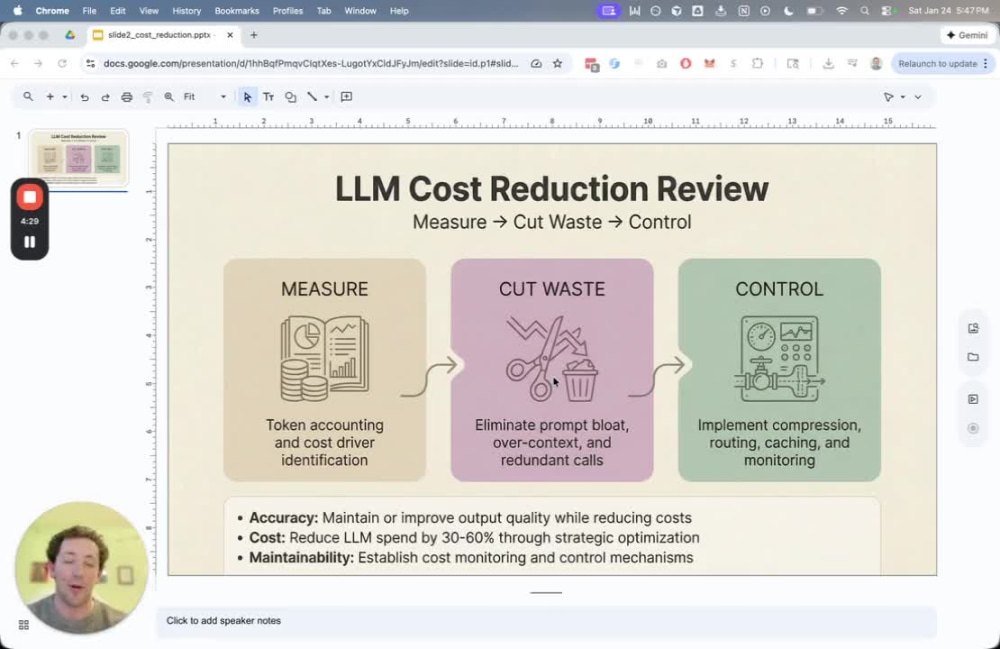
Task: Open the Gemini panel
Action: click(967, 35)
